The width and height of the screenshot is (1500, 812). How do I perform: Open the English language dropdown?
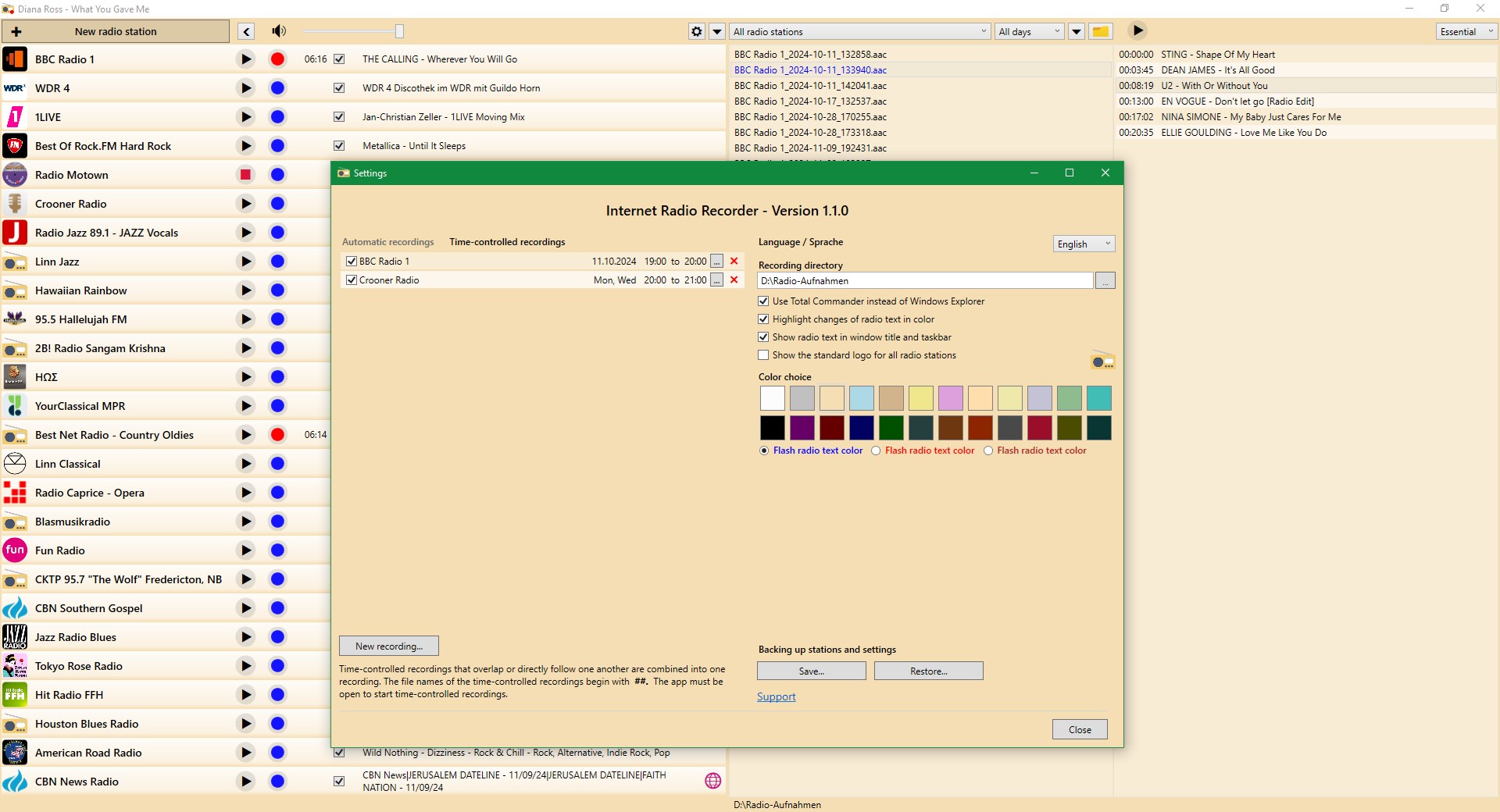(1083, 244)
